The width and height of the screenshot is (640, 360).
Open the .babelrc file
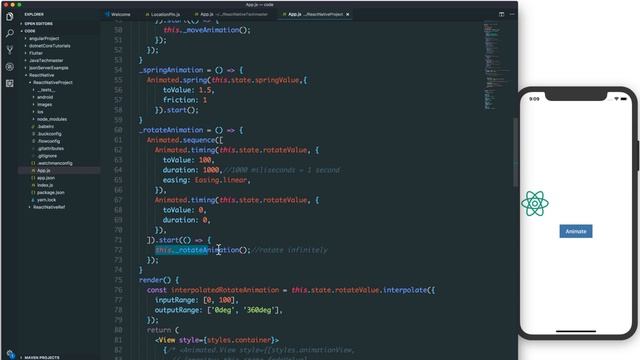point(45,127)
